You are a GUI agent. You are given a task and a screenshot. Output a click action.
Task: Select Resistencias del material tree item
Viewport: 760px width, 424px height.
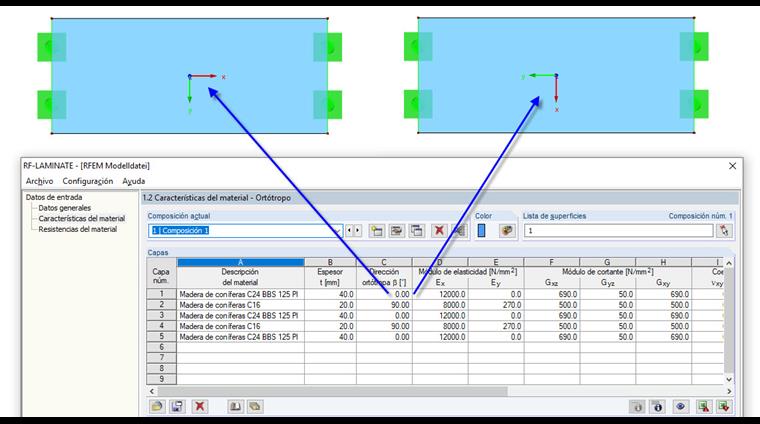(x=78, y=229)
